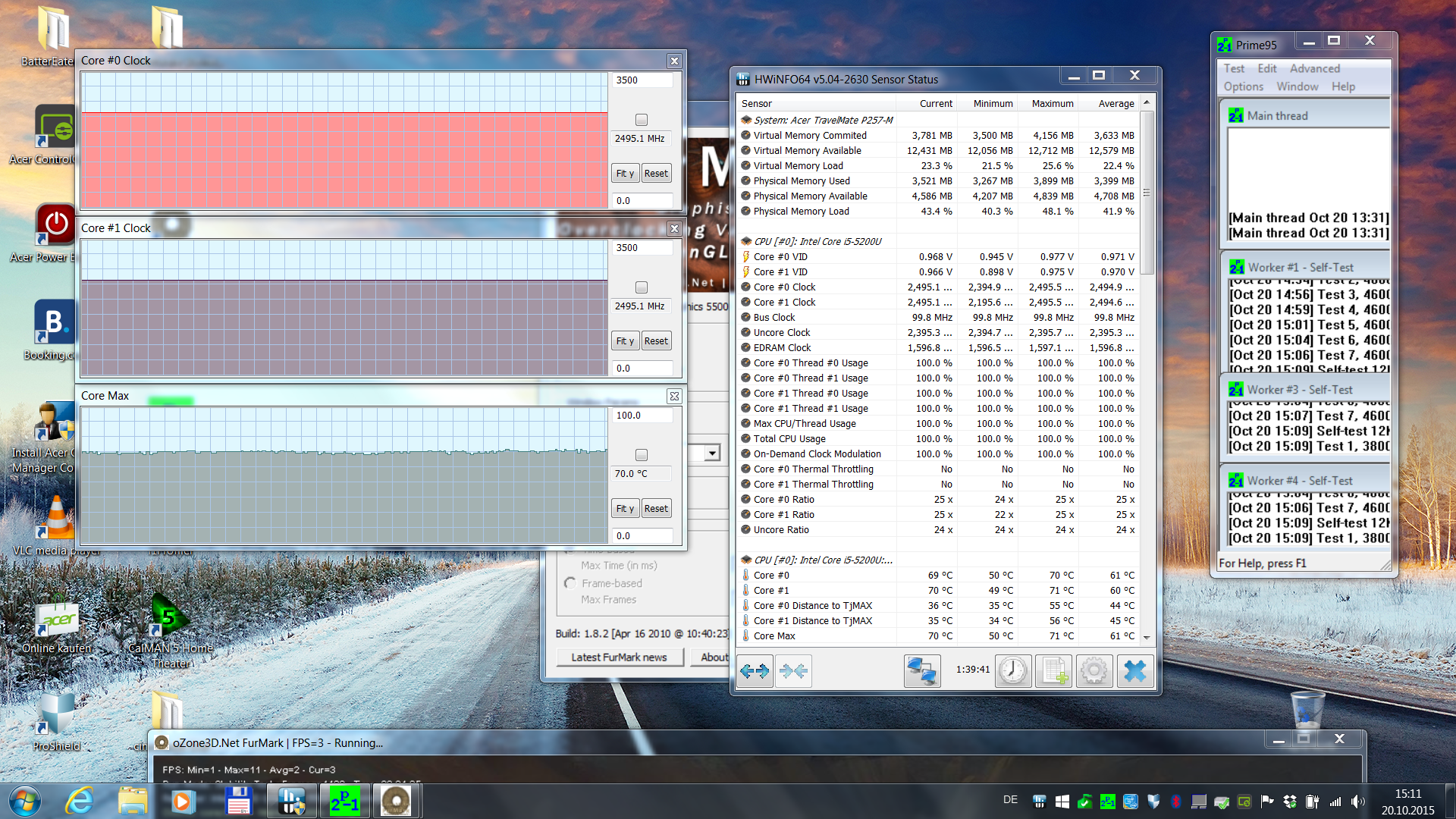Click the Prime95 tray icon
Screen dimensions: 1456x819
[x=1108, y=801]
